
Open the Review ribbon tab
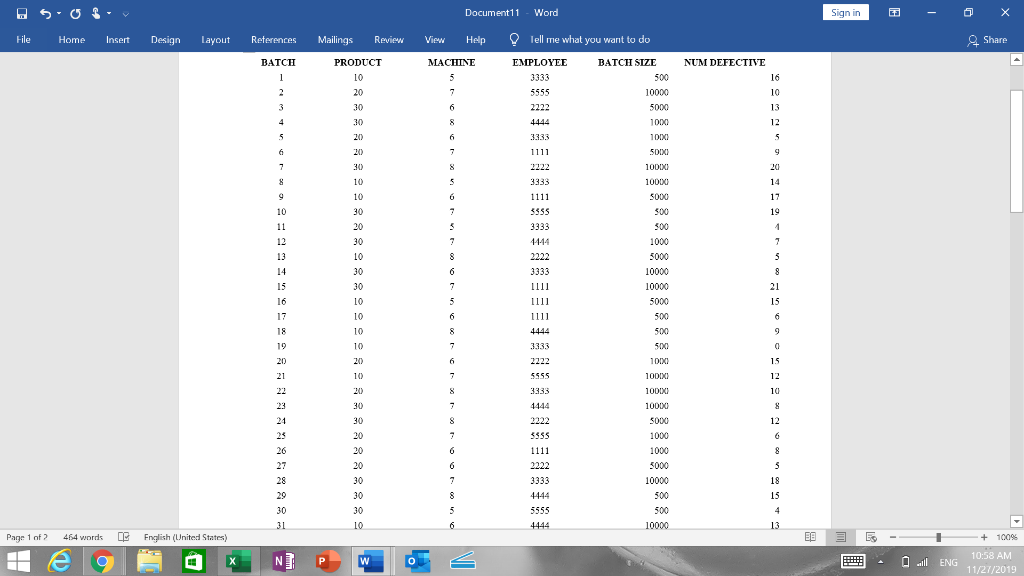[389, 39]
